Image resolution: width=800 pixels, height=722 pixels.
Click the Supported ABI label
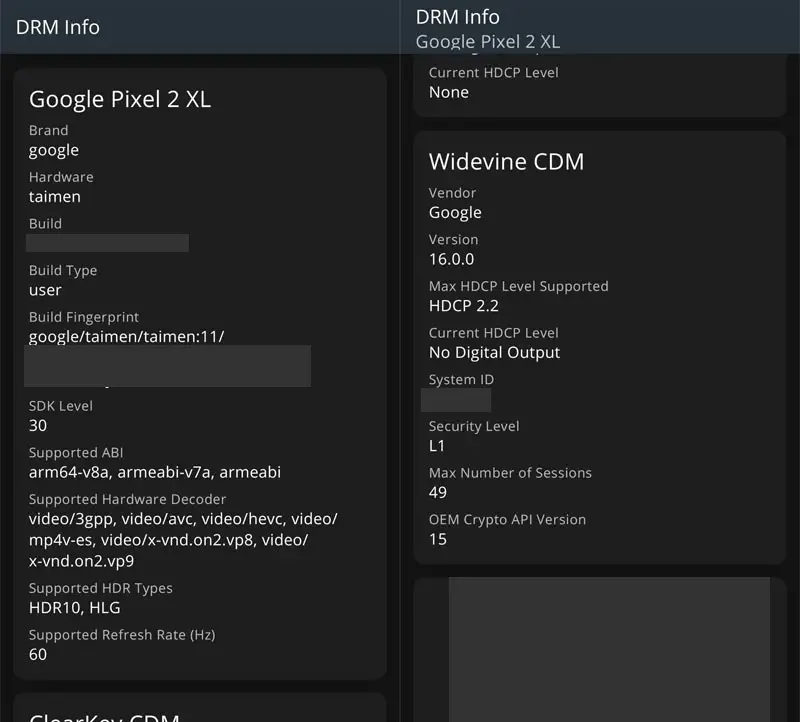click(x=76, y=453)
